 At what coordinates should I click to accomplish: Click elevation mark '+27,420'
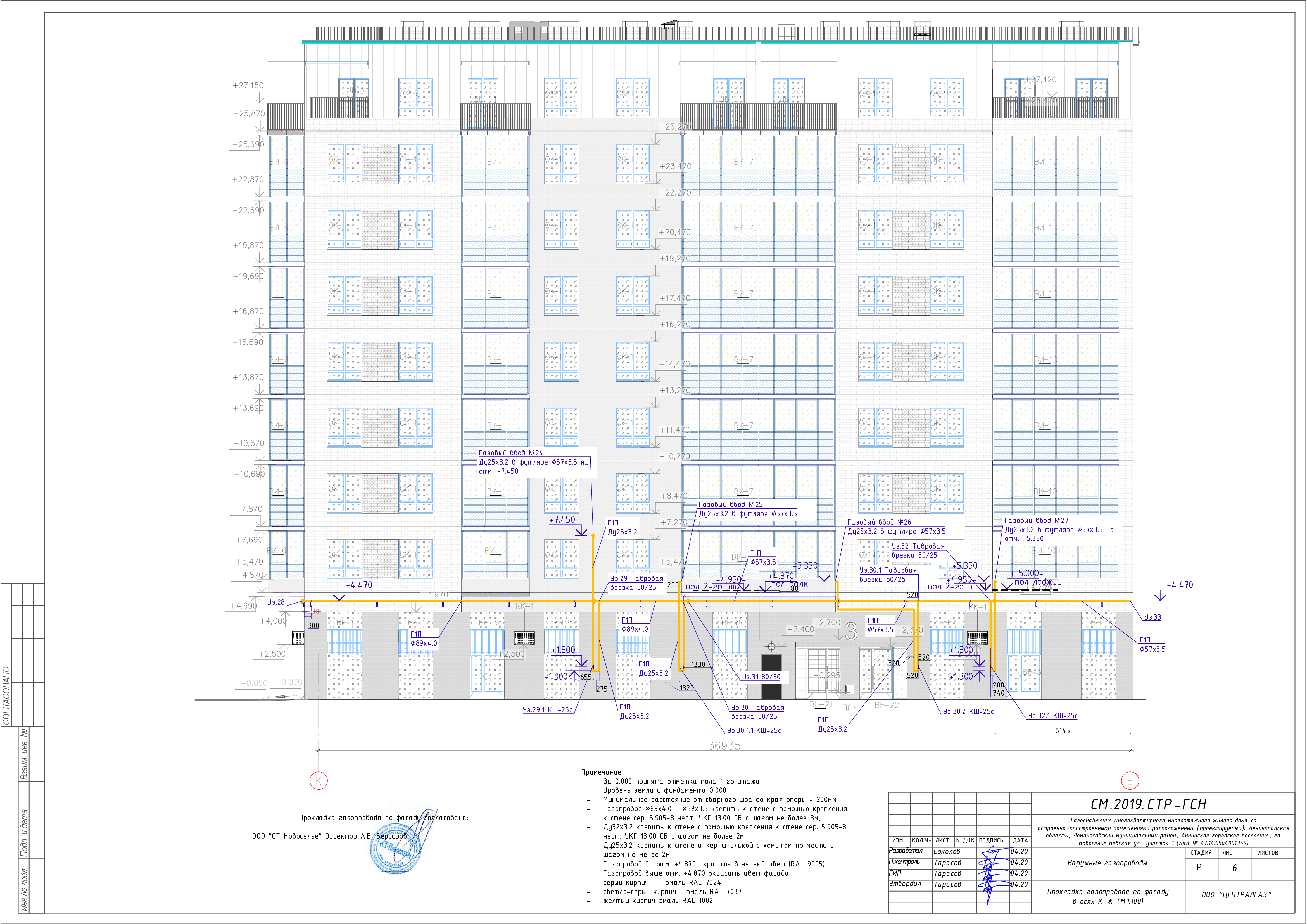coord(1040,80)
